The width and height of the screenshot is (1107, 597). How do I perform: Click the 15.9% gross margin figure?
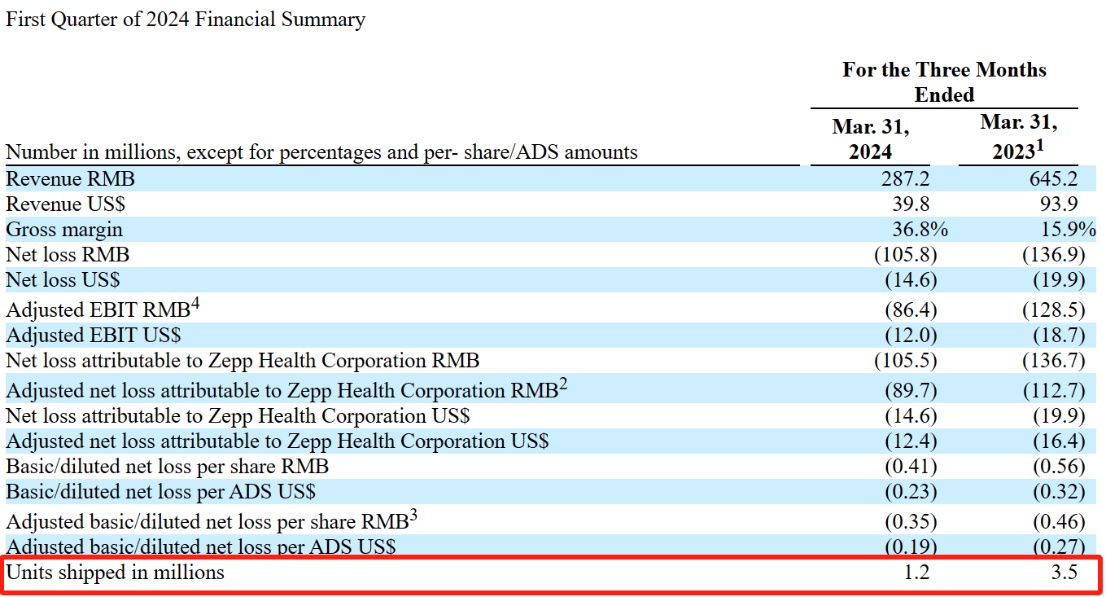(x=1068, y=230)
